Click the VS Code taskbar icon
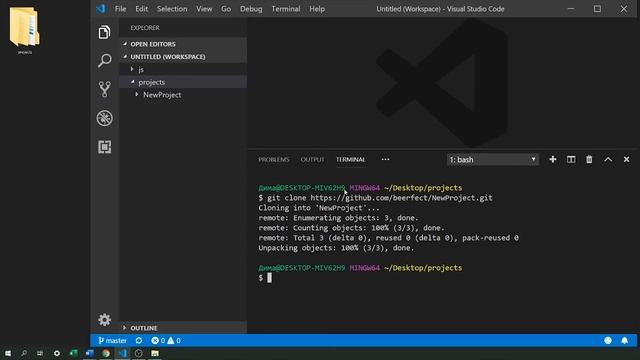Image resolution: width=640 pixels, height=360 pixels. point(122,353)
